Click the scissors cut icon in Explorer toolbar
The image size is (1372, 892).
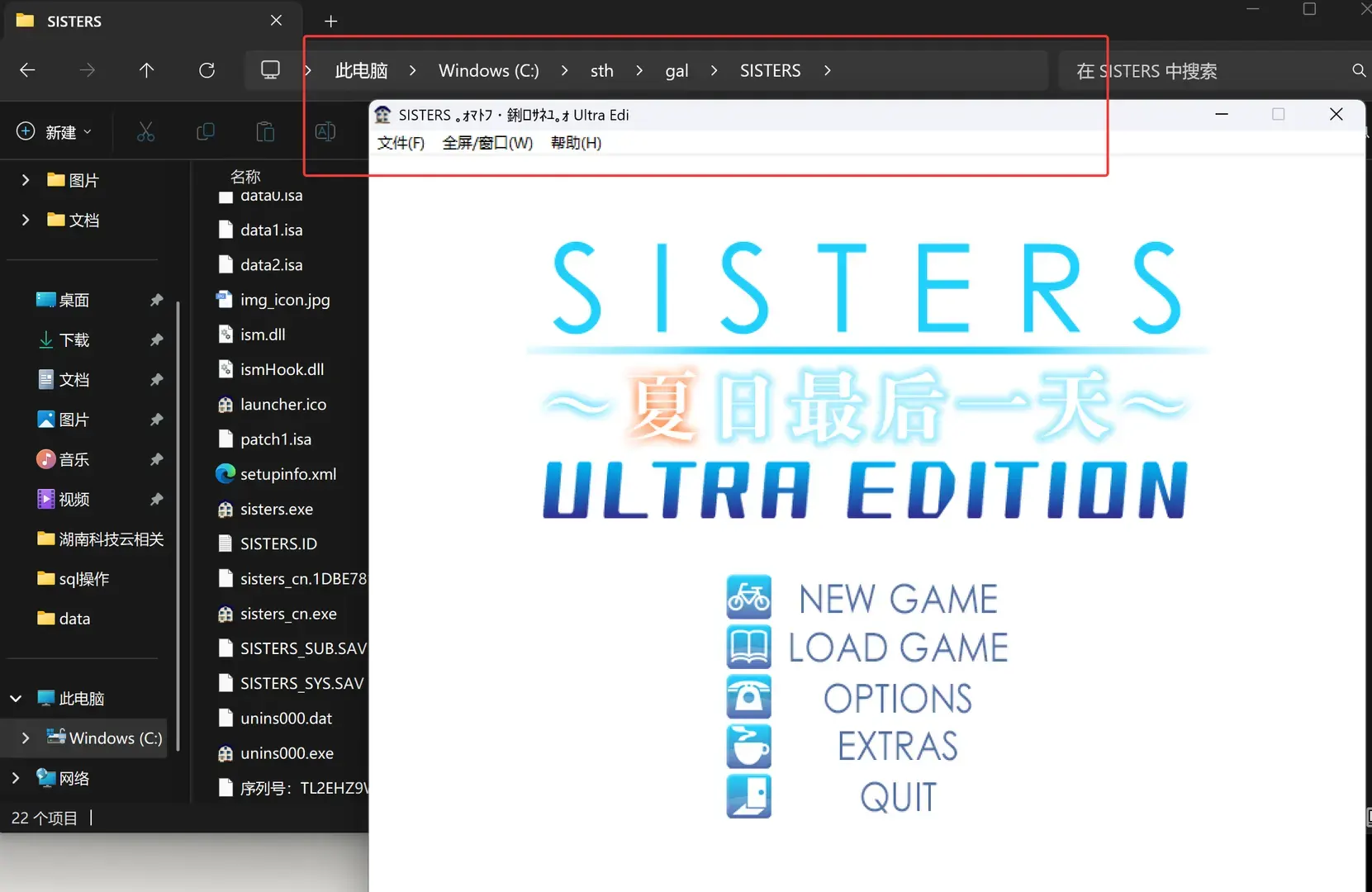coord(145,131)
